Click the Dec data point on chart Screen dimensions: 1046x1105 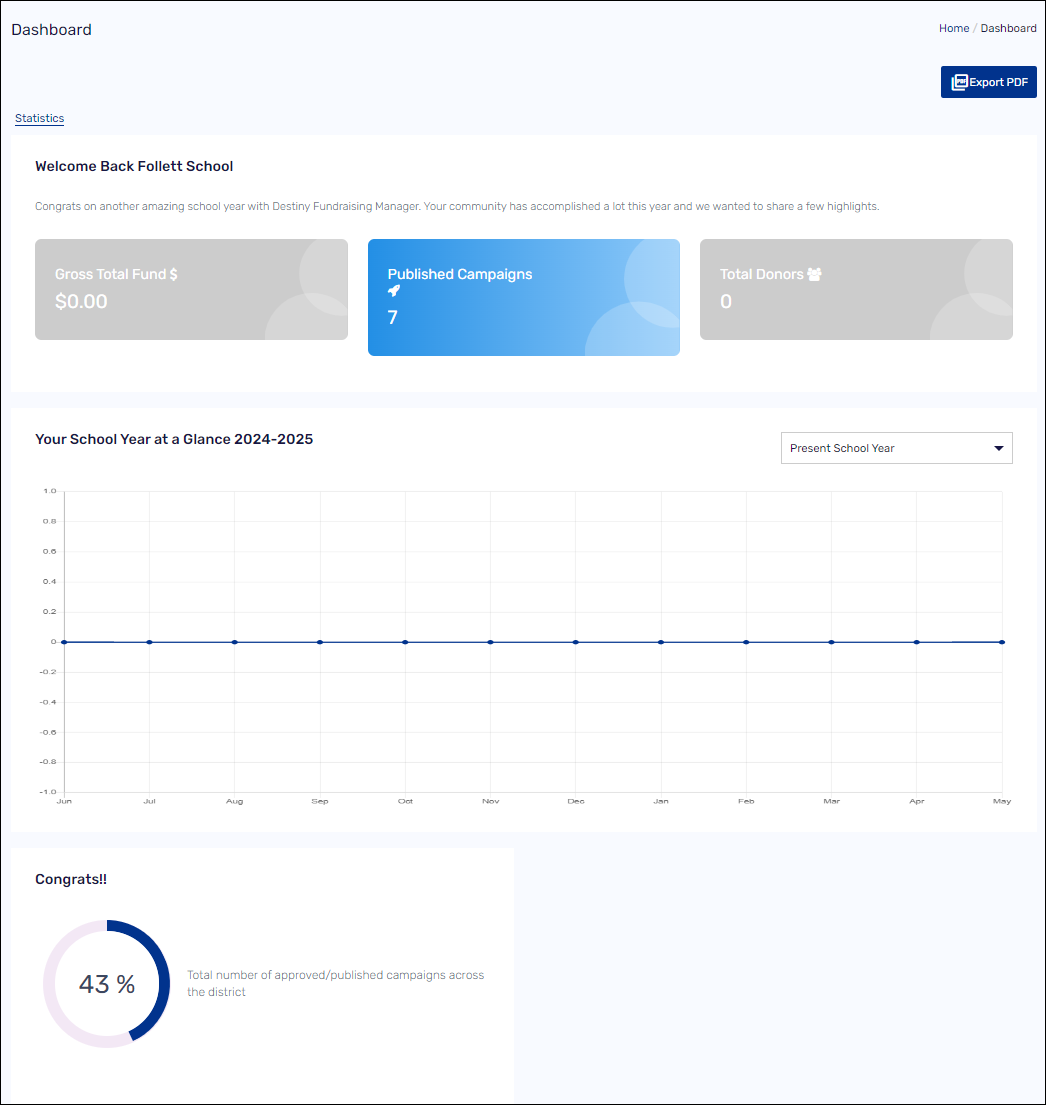575,642
